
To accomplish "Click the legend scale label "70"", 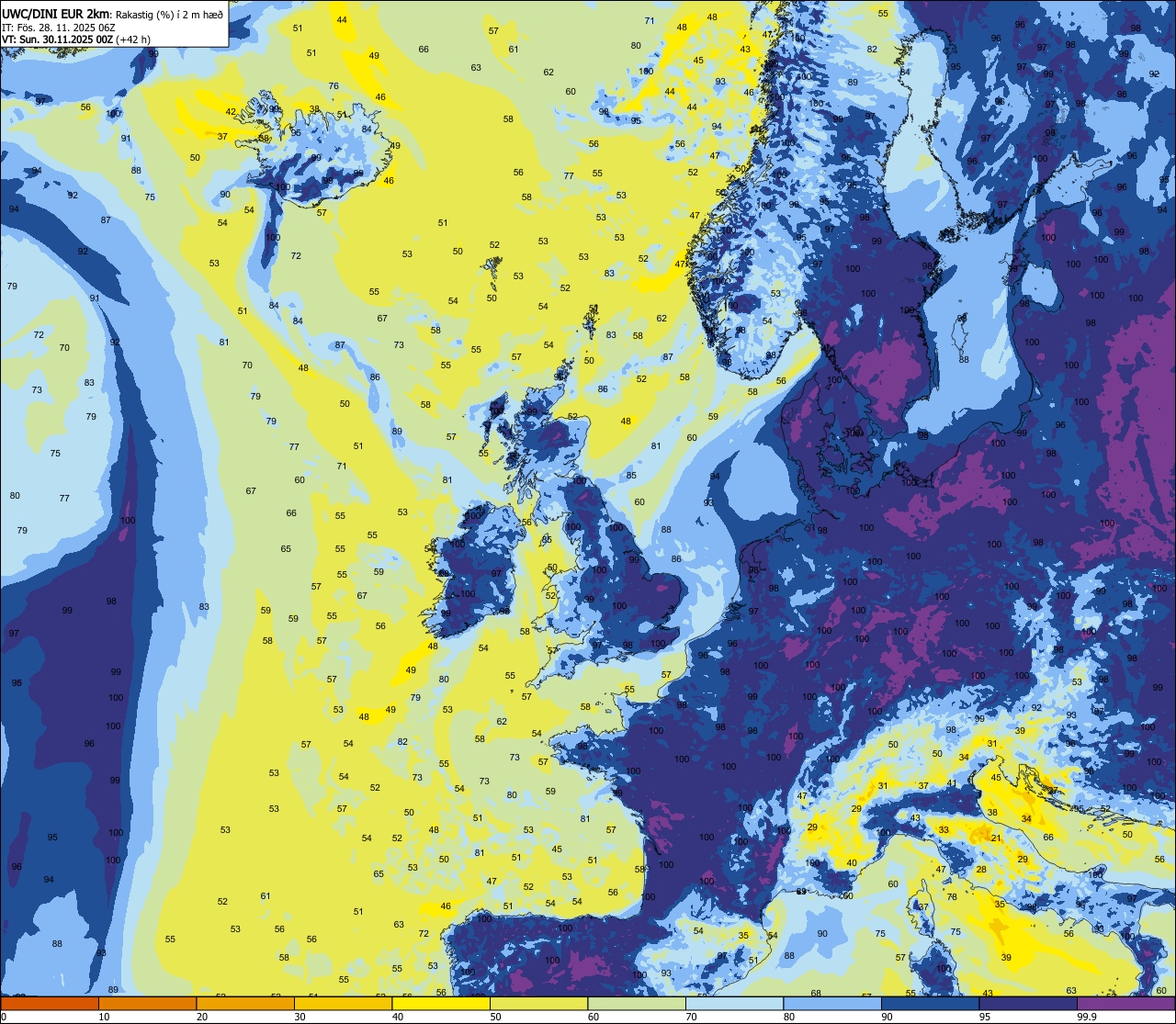I will (x=691, y=1017).
